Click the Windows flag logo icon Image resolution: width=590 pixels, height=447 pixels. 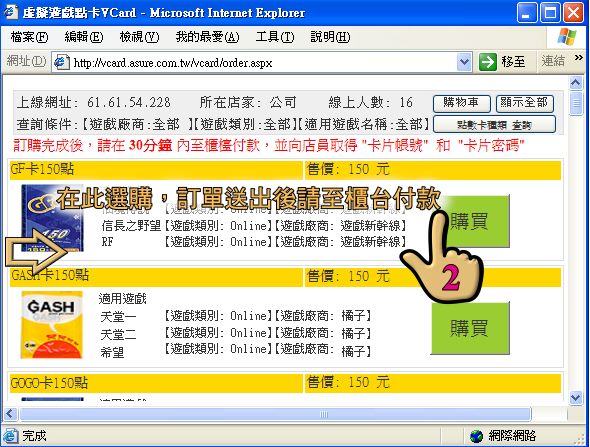(x=567, y=37)
